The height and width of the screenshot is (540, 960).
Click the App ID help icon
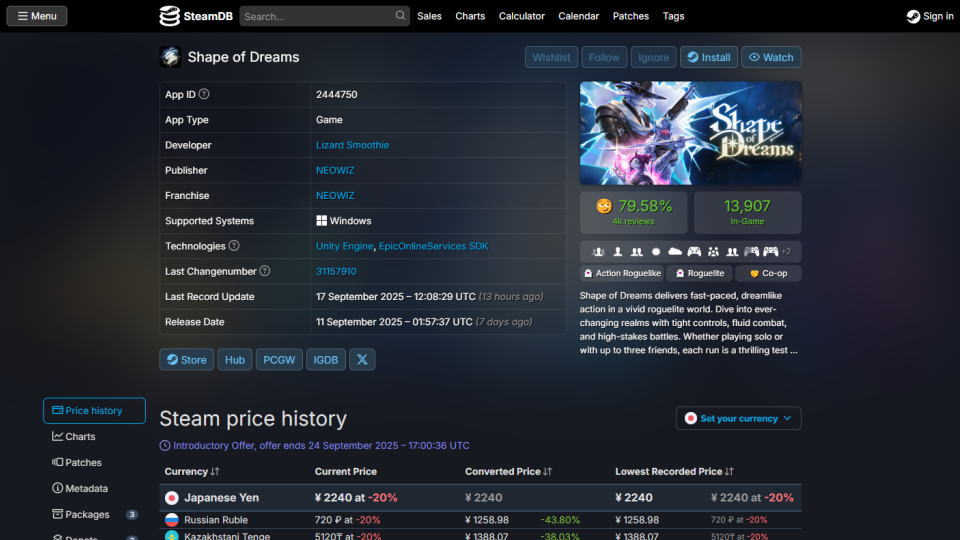(204, 94)
